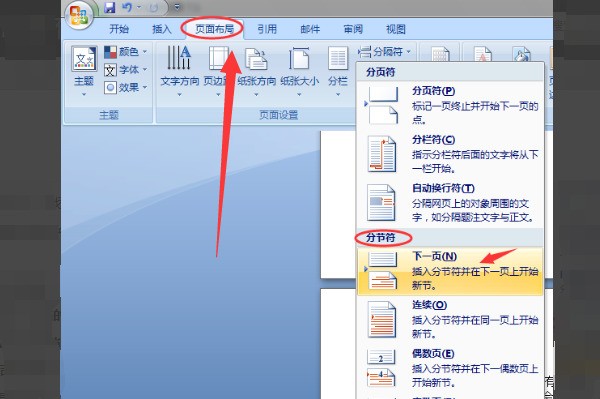Open the 审阅 ribbon tab

coord(353,29)
